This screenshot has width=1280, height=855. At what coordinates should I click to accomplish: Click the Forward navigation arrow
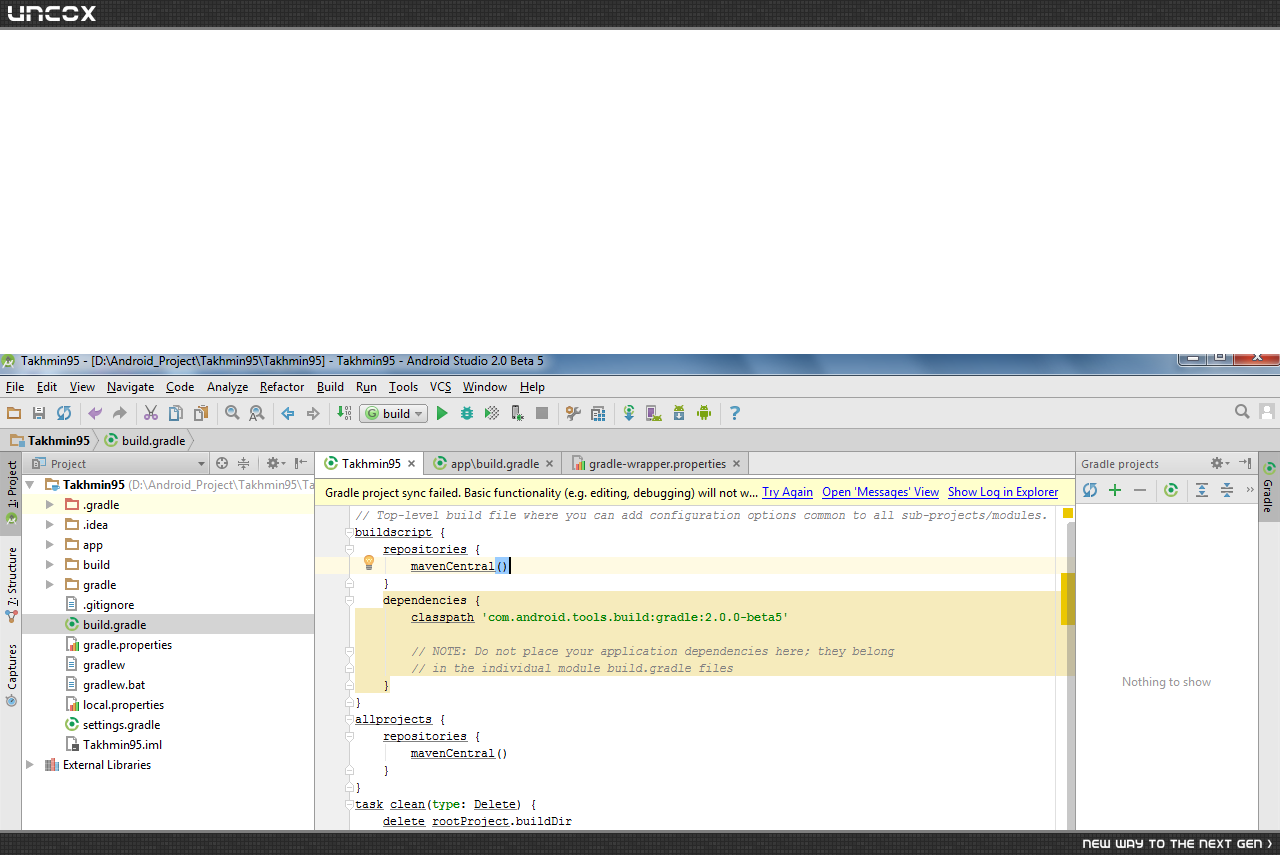pyautogui.click(x=313, y=413)
